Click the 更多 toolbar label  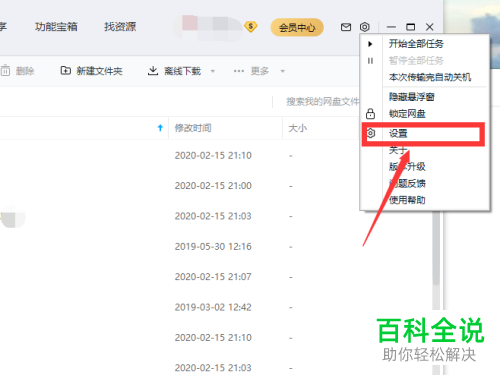click(x=260, y=71)
